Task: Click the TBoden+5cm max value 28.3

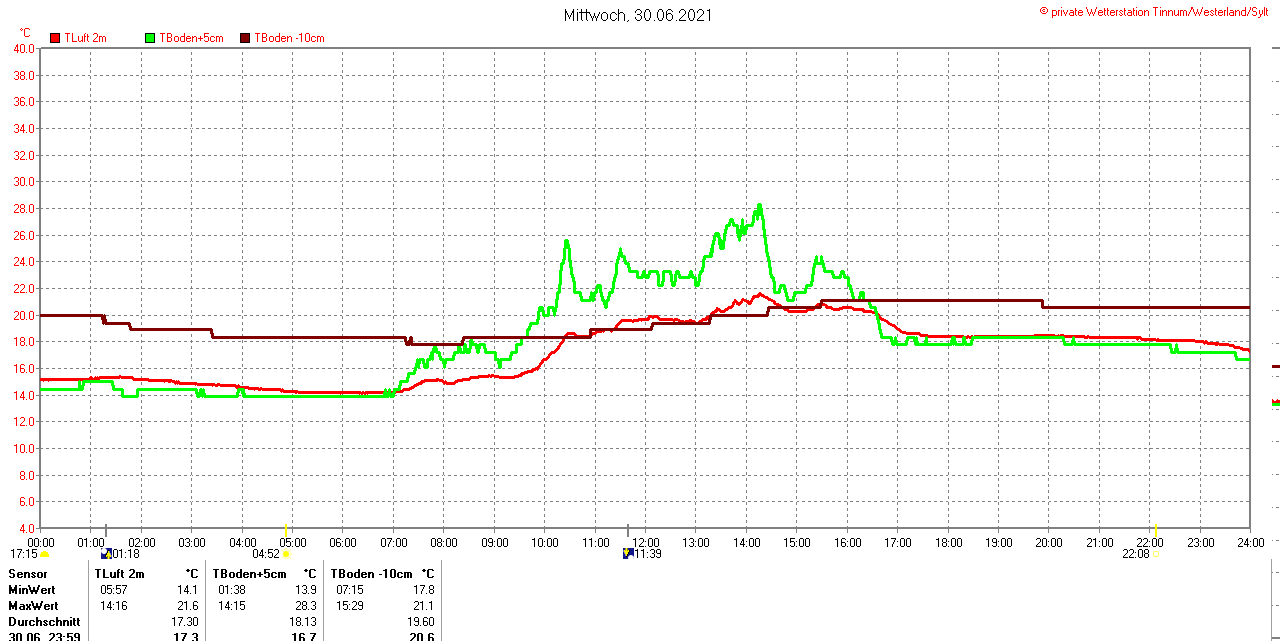Action: coord(306,606)
